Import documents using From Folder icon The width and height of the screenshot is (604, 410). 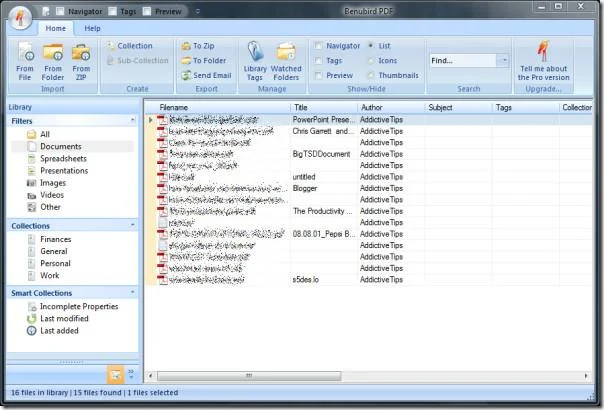[53, 61]
